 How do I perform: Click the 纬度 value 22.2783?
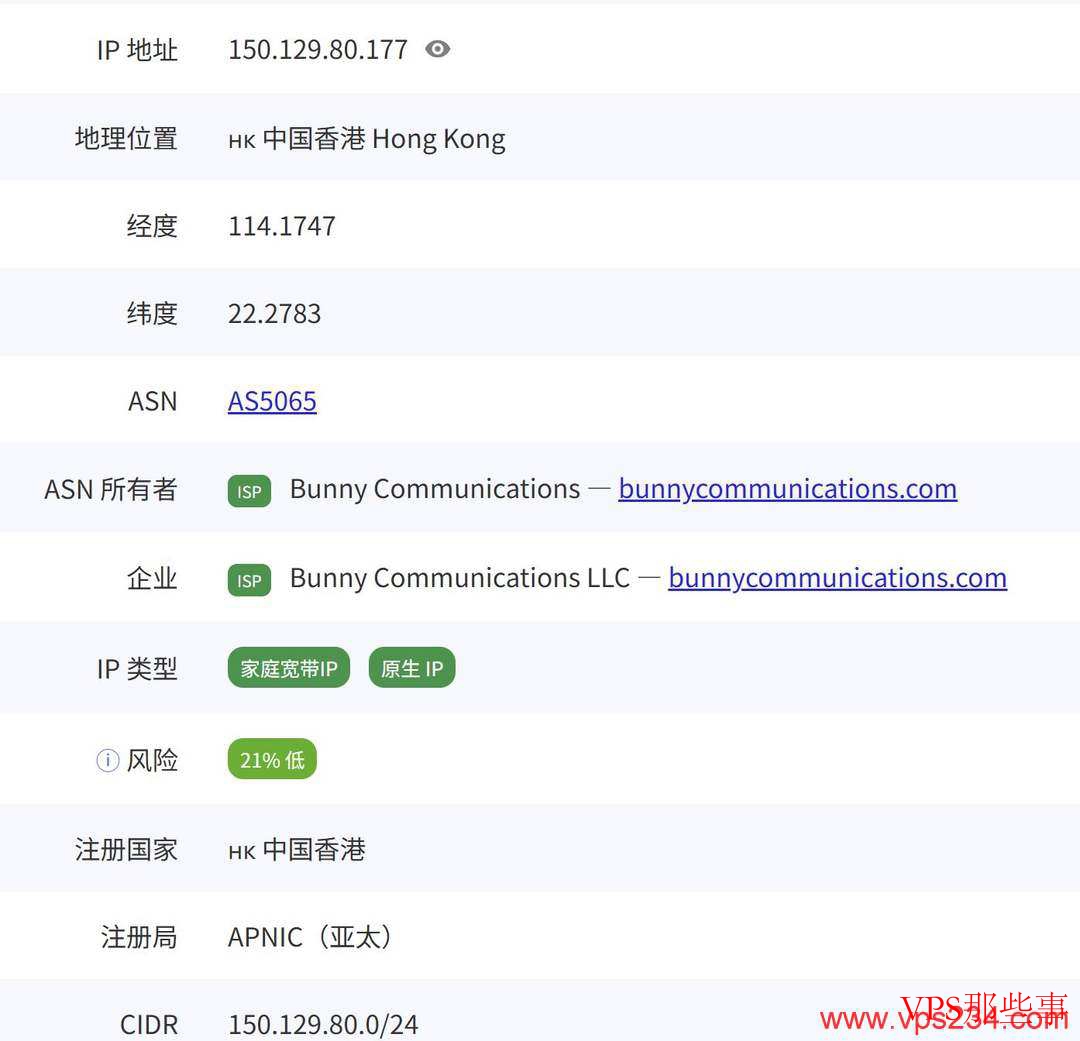[x=276, y=313]
